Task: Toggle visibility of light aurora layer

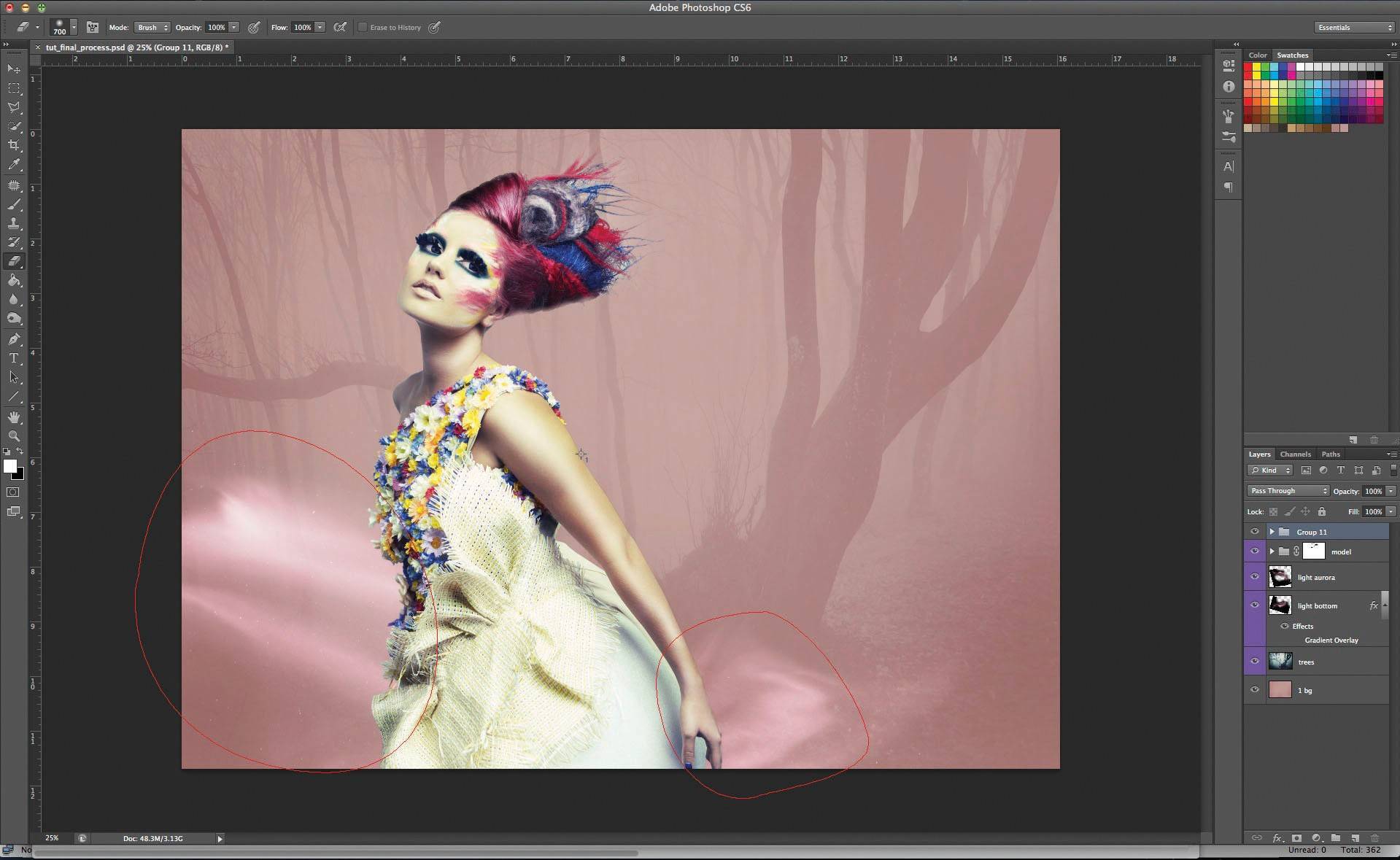Action: [1255, 577]
